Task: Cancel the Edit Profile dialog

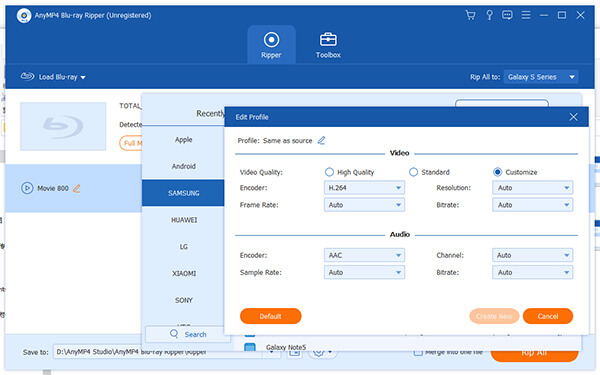Action: click(x=548, y=316)
